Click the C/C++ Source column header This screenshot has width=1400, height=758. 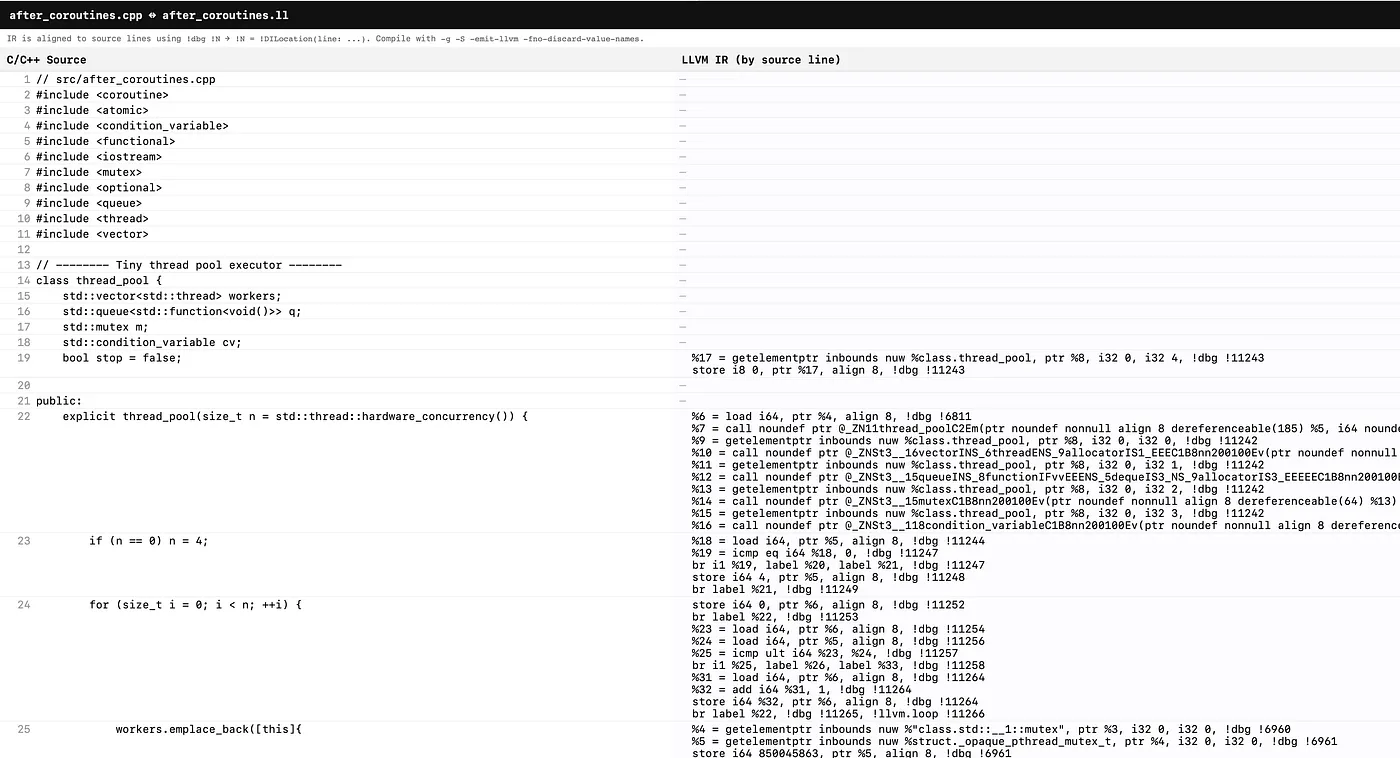(x=47, y=60)
